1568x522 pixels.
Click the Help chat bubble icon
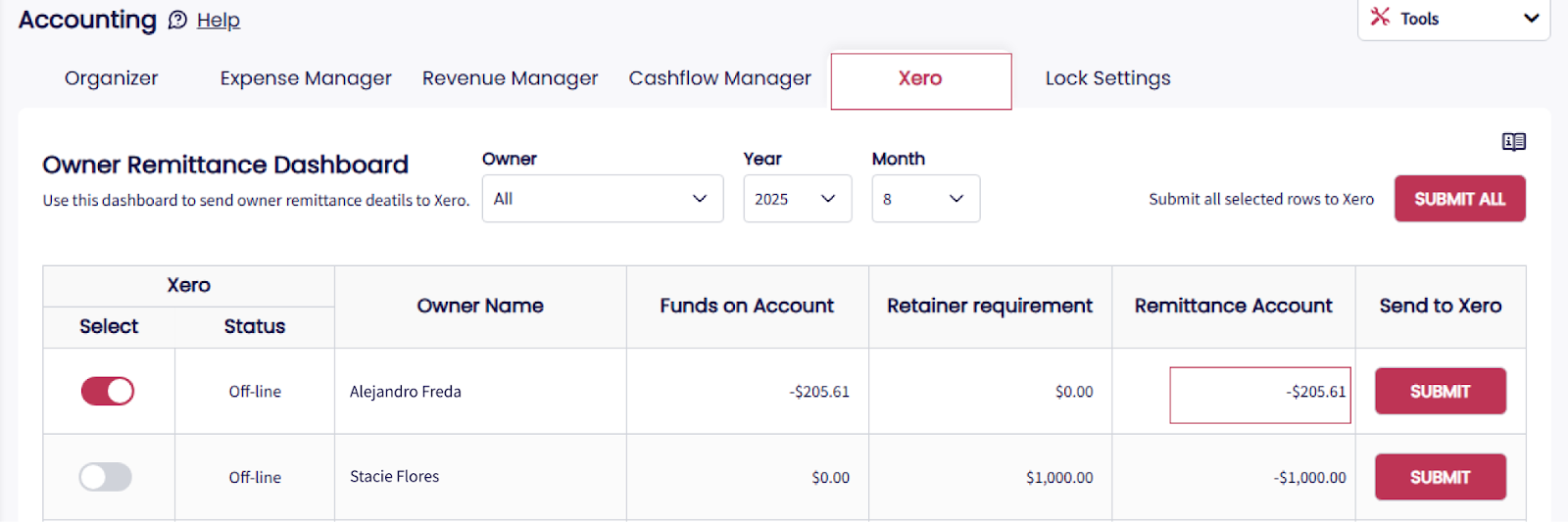click(177, 21)
